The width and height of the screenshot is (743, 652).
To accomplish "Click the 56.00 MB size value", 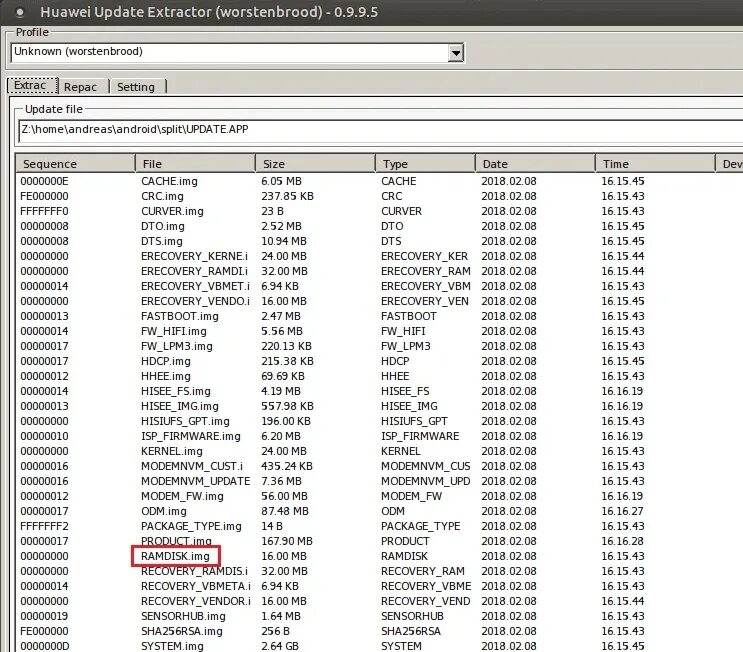I will [x=284, y=497].
